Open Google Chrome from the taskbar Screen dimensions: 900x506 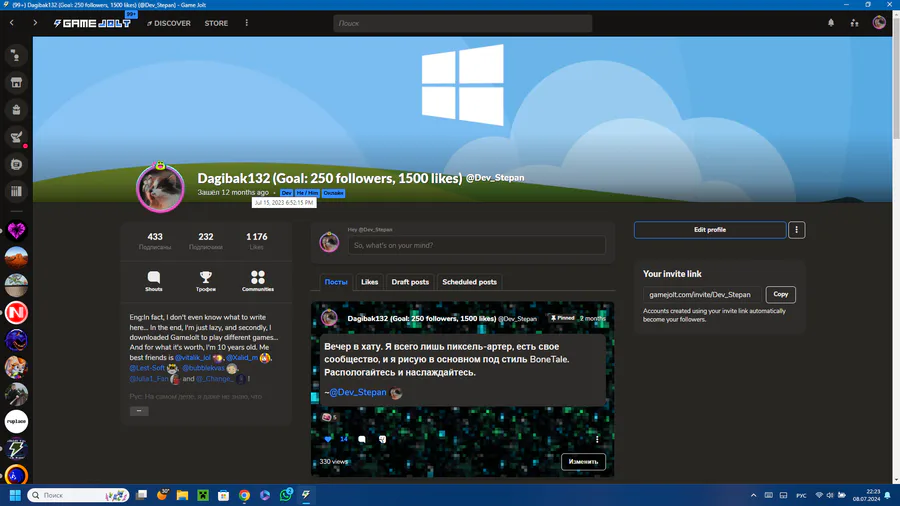point(244,495)
